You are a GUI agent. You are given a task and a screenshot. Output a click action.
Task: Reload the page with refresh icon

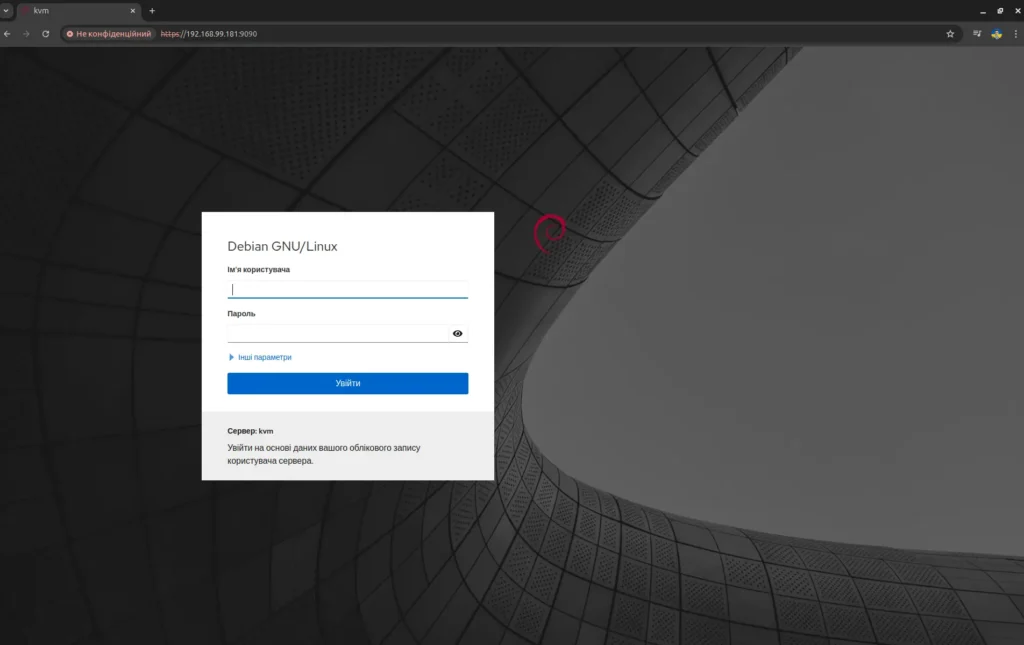click(46, 34)
